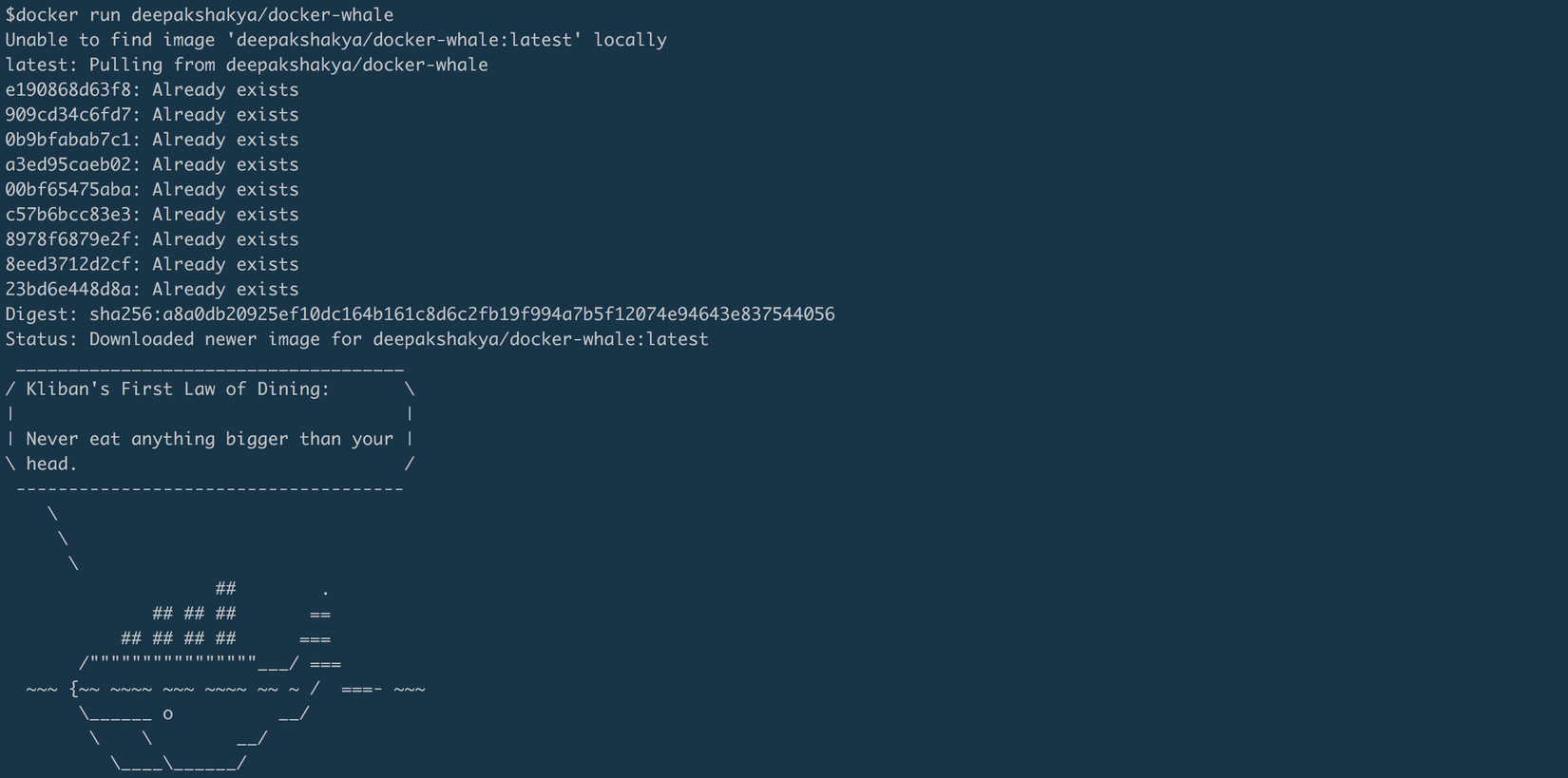The image size is (1568, 778).
Task: Click layer ID 8978f6879e2f
Action: (x=71, y=239)
